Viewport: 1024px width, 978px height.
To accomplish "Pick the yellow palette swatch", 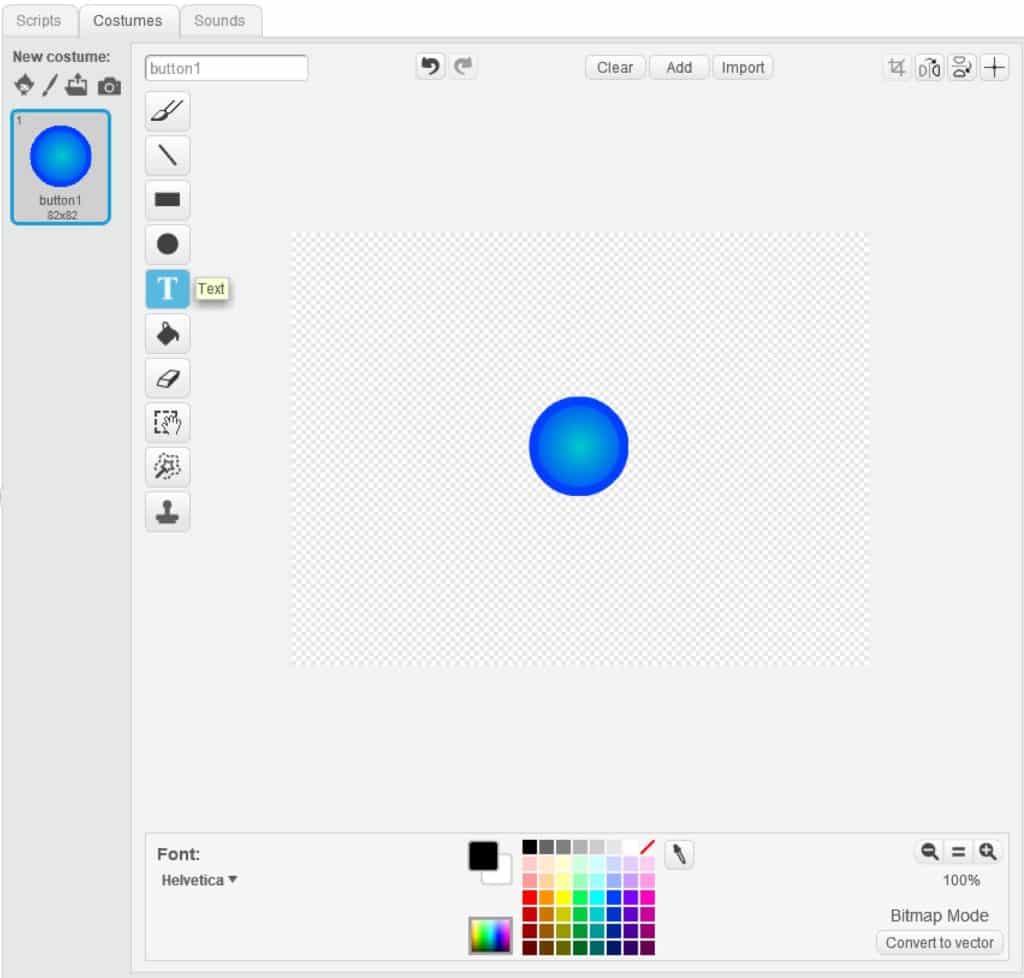I will coord(563,897).
